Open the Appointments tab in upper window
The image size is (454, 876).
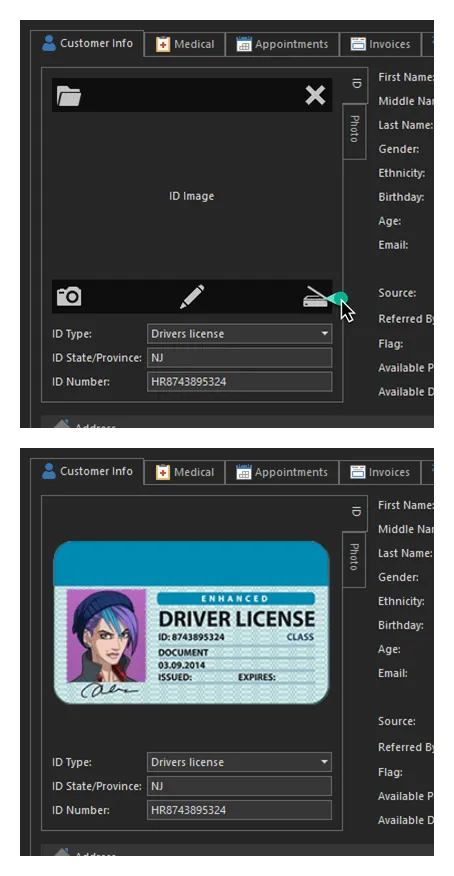click(x=282, y=44)
